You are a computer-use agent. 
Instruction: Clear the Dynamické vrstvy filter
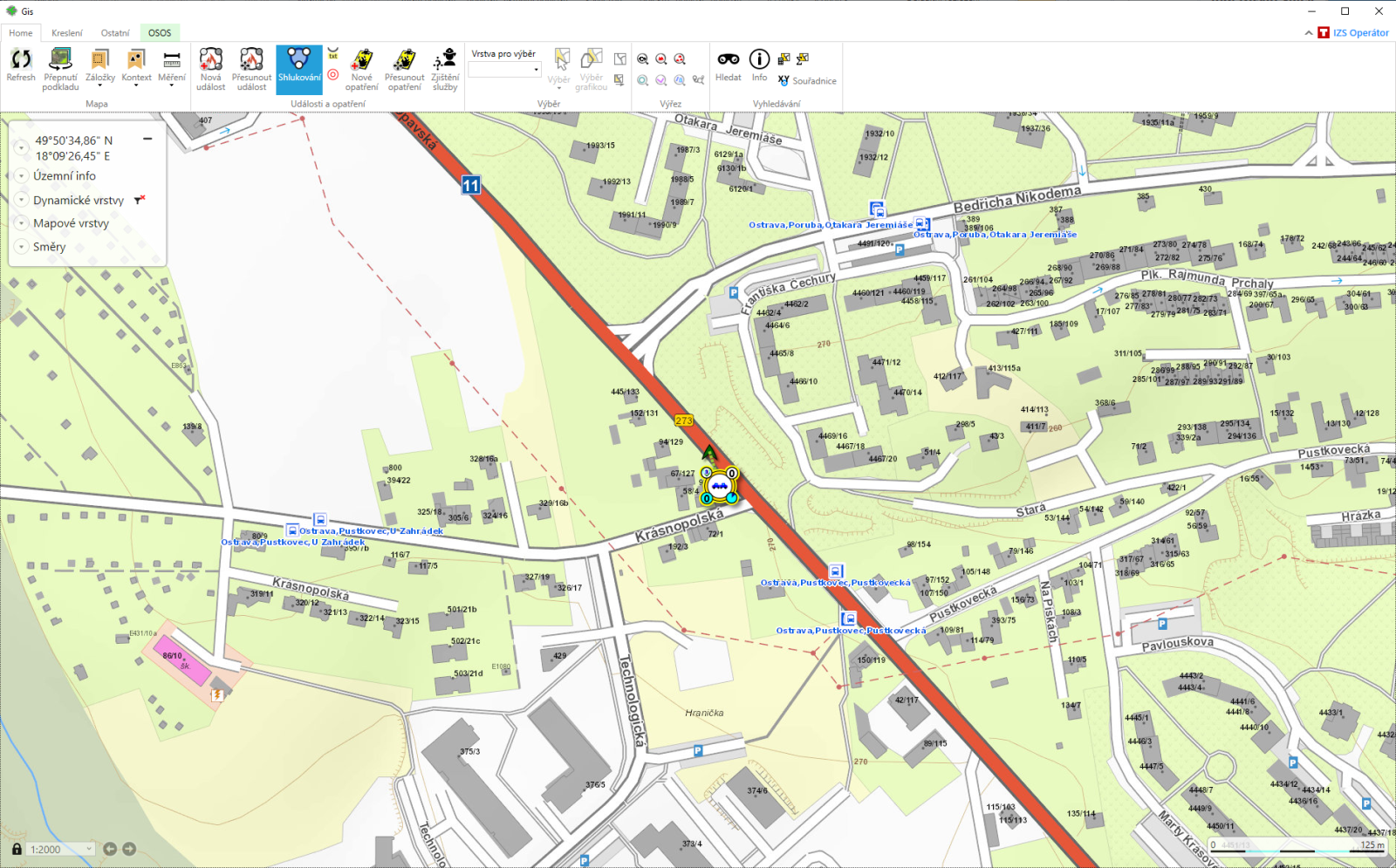(x=139, y=200)
